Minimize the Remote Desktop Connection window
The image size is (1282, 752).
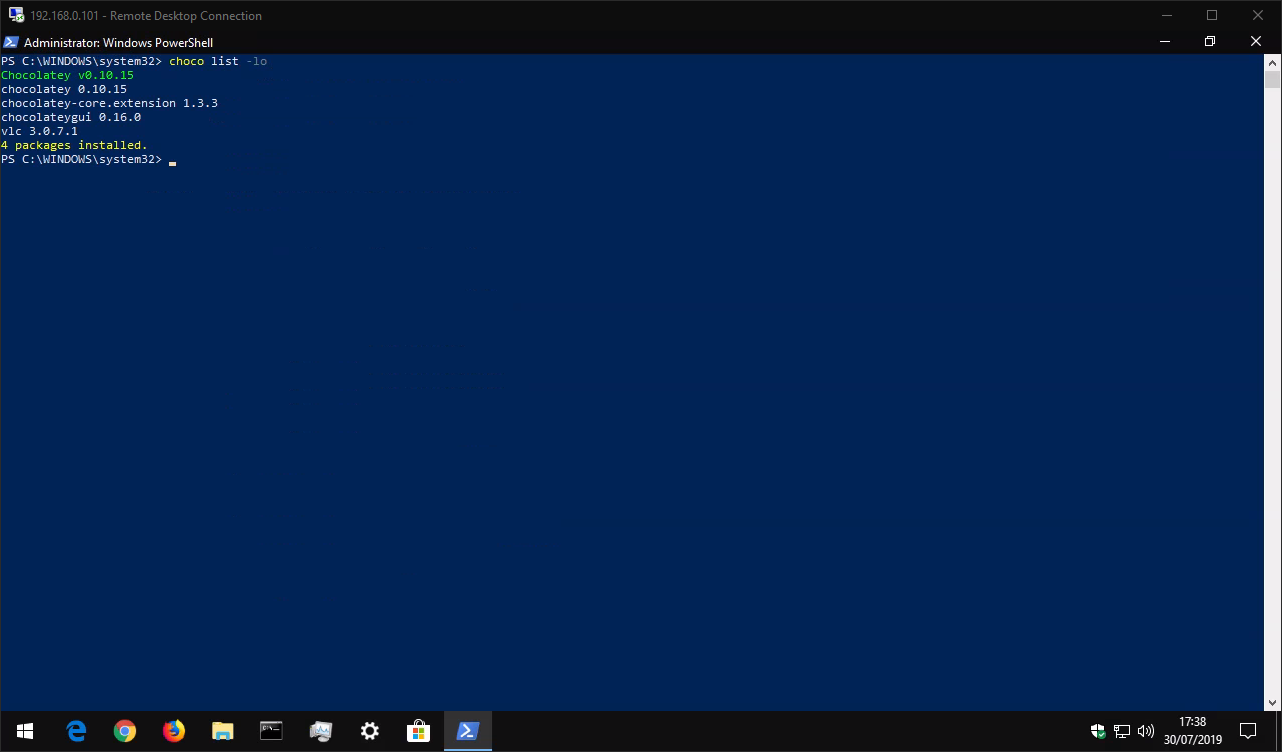[x=1166, y=15]
